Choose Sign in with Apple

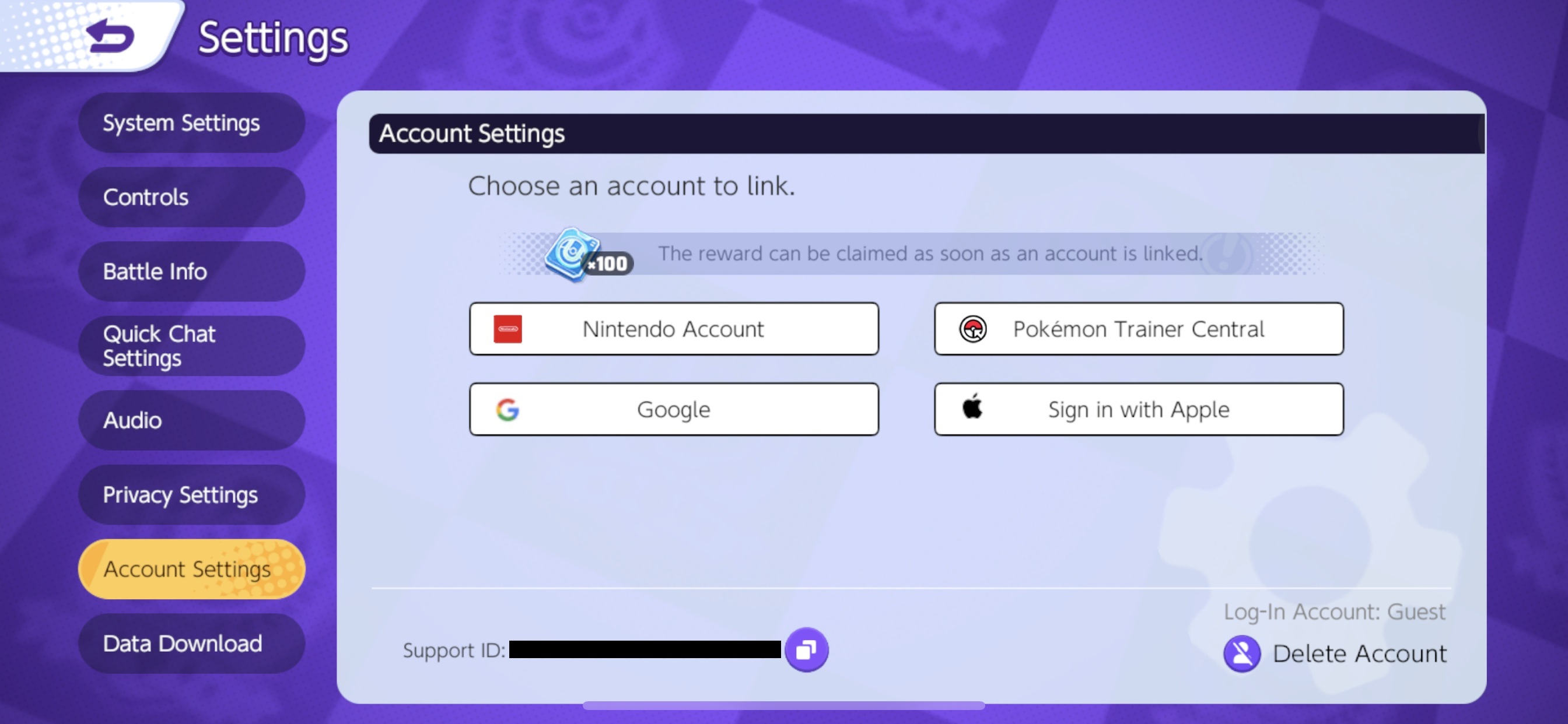click(1138, 409)
